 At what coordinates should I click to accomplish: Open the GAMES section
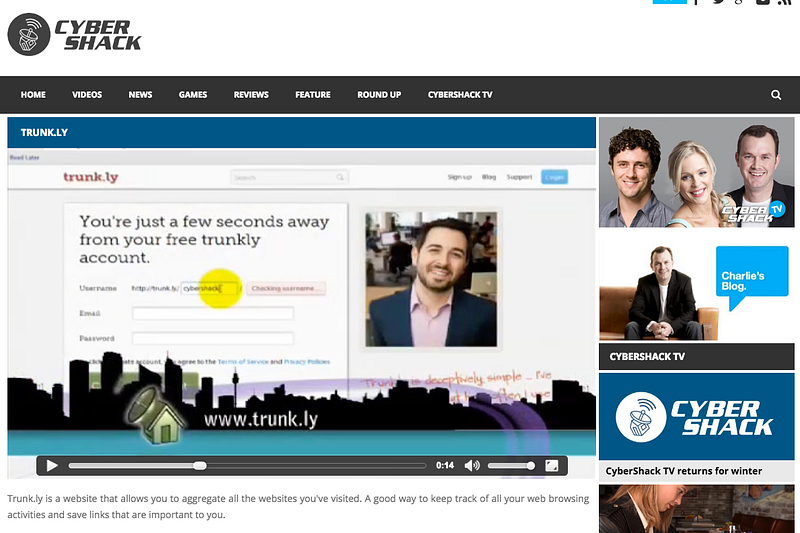(x=193, y=95)
